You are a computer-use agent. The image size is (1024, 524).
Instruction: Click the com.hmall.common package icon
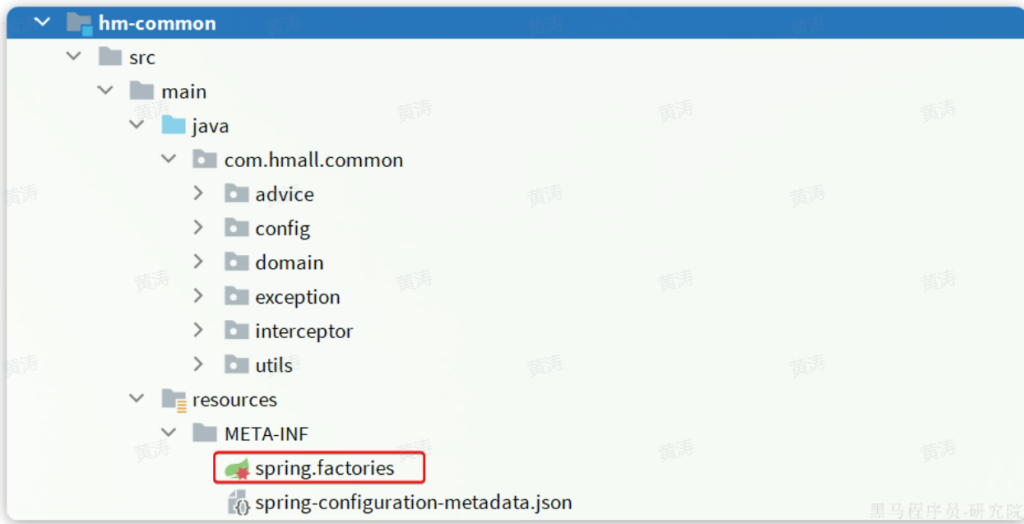(x=205, y=160)
